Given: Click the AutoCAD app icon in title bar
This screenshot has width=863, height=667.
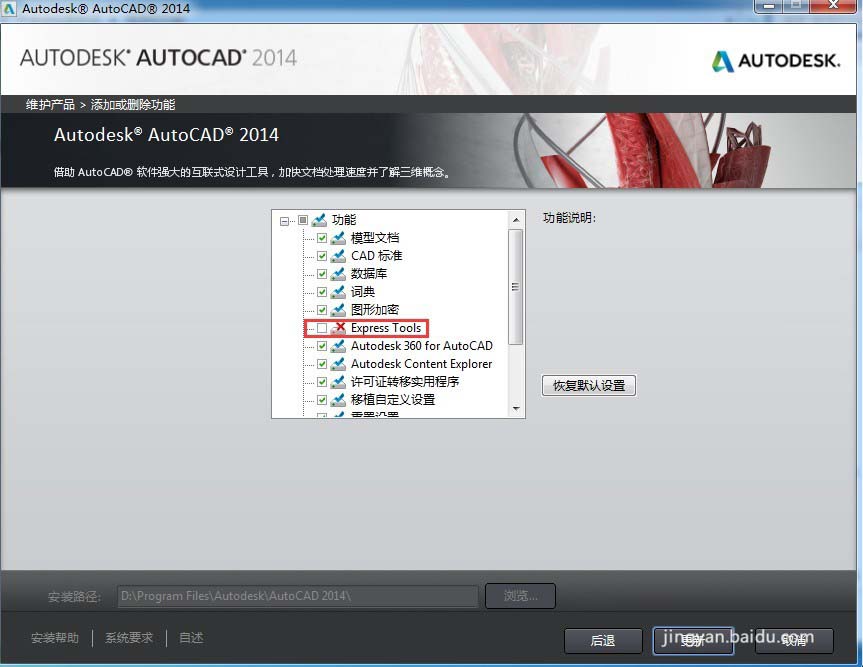Looking at the screenshot, I should tap(9, 9).
